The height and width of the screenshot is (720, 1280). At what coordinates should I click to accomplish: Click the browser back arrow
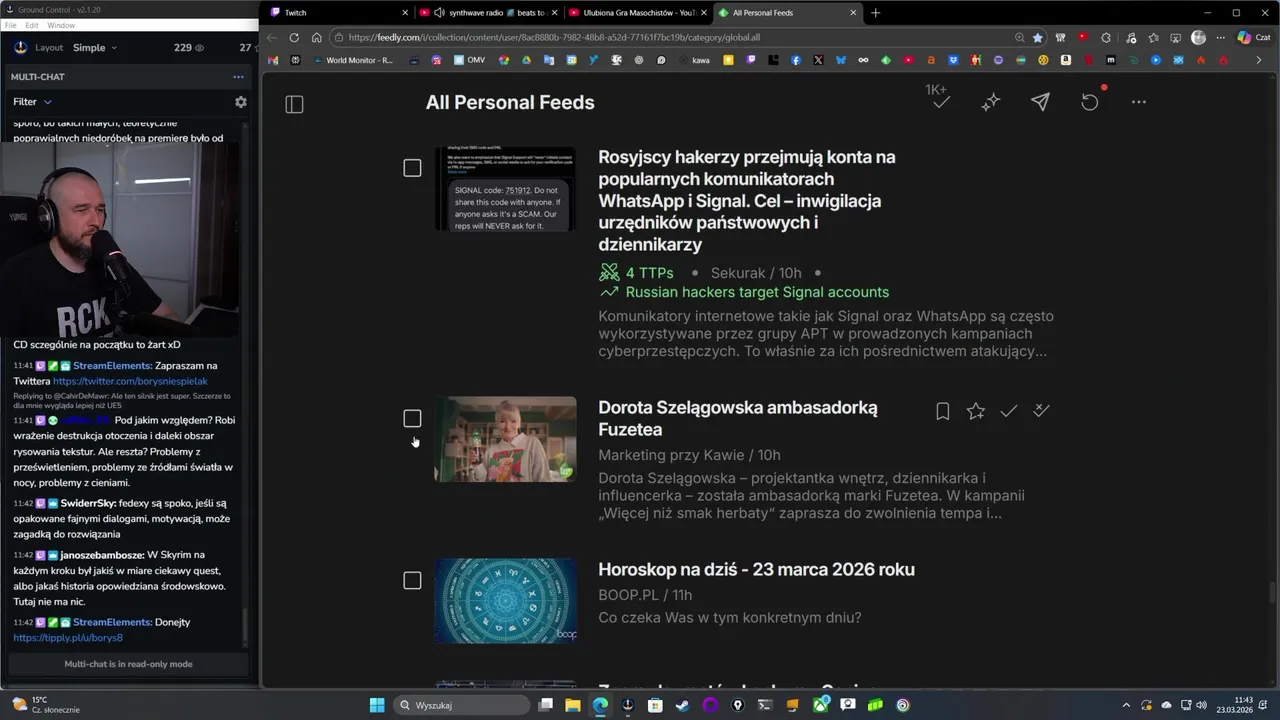(x=272, y=38)
